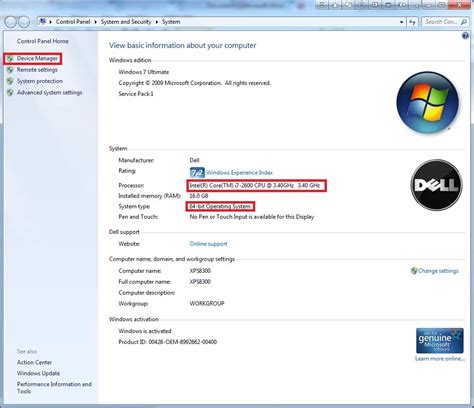474x408 pixels.
Task: Open Windows Update from See also
Action: pos(38,373)
